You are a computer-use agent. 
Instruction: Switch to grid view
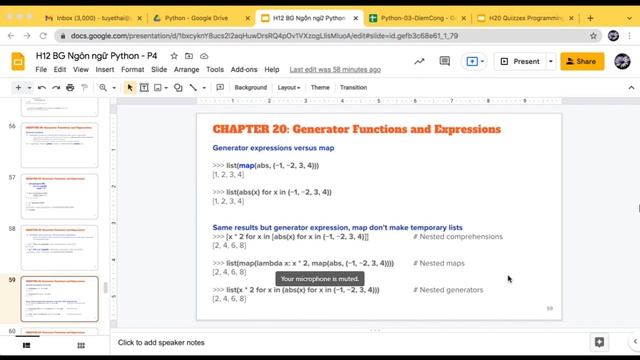click(81, 345)
